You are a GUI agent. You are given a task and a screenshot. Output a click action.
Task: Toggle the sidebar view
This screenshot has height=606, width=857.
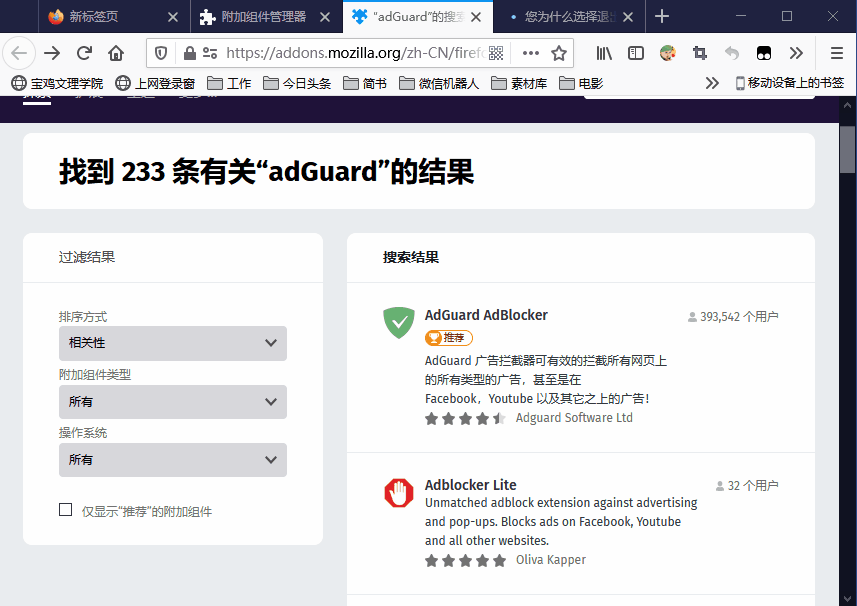coord(636,53)
